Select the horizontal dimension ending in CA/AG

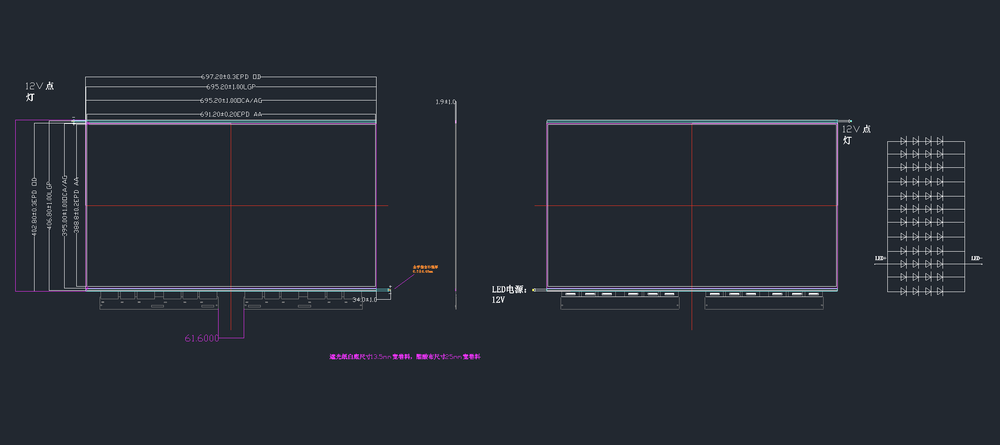[x=231, y=101]
